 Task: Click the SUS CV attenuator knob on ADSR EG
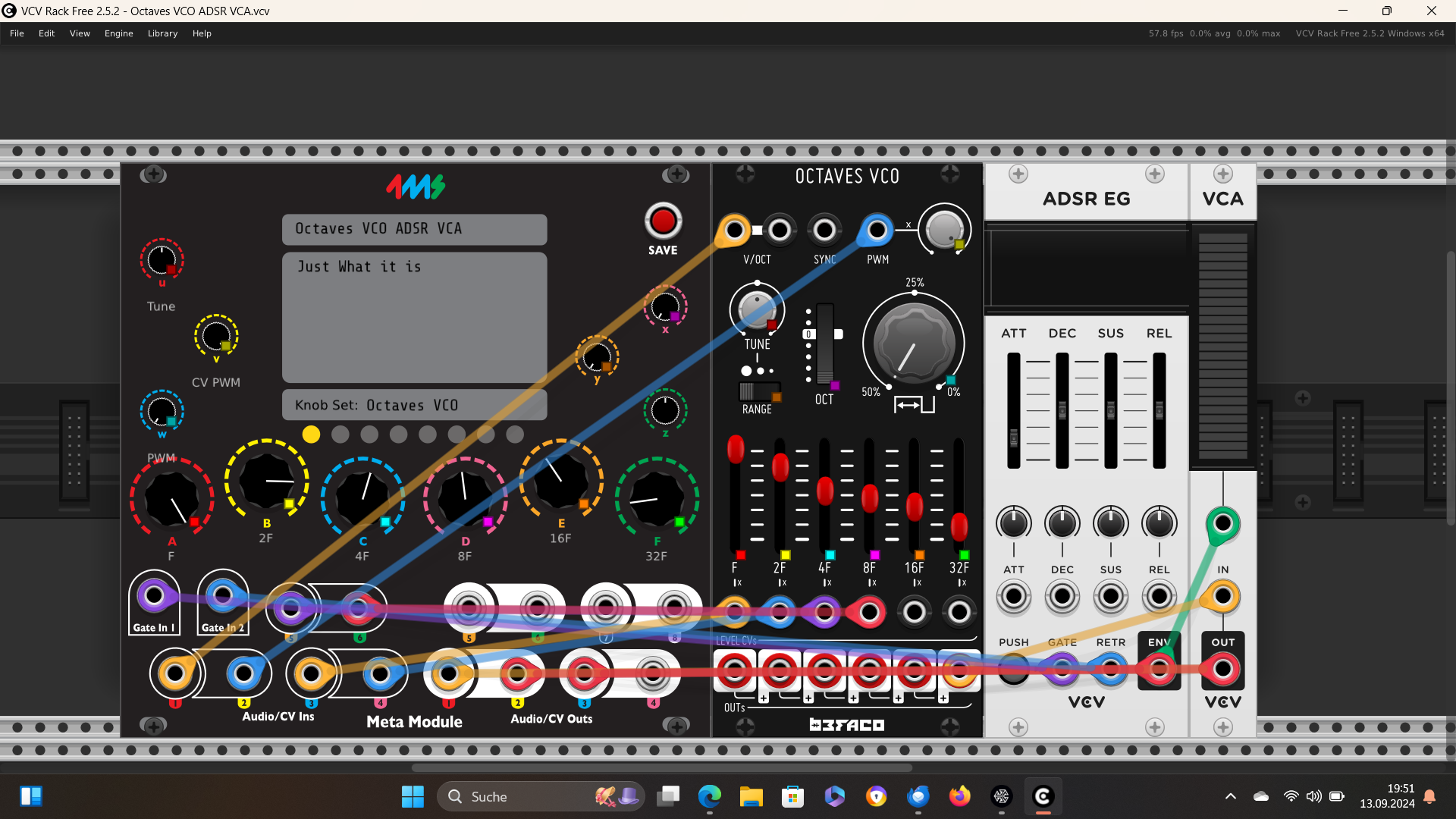click(1111, 523)
